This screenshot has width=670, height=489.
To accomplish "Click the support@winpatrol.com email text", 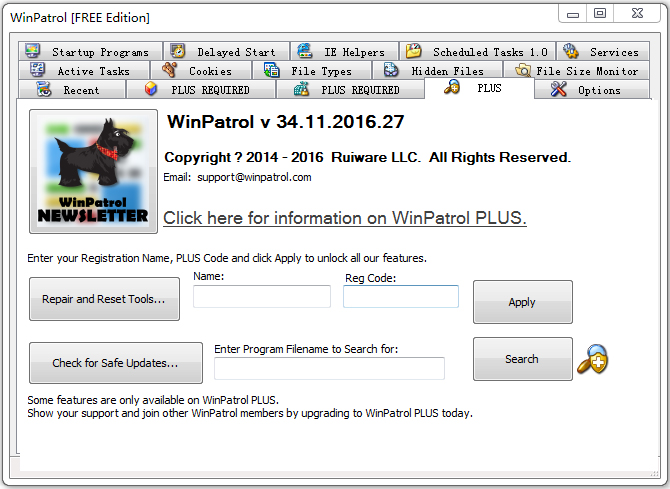I will (254, 177).
